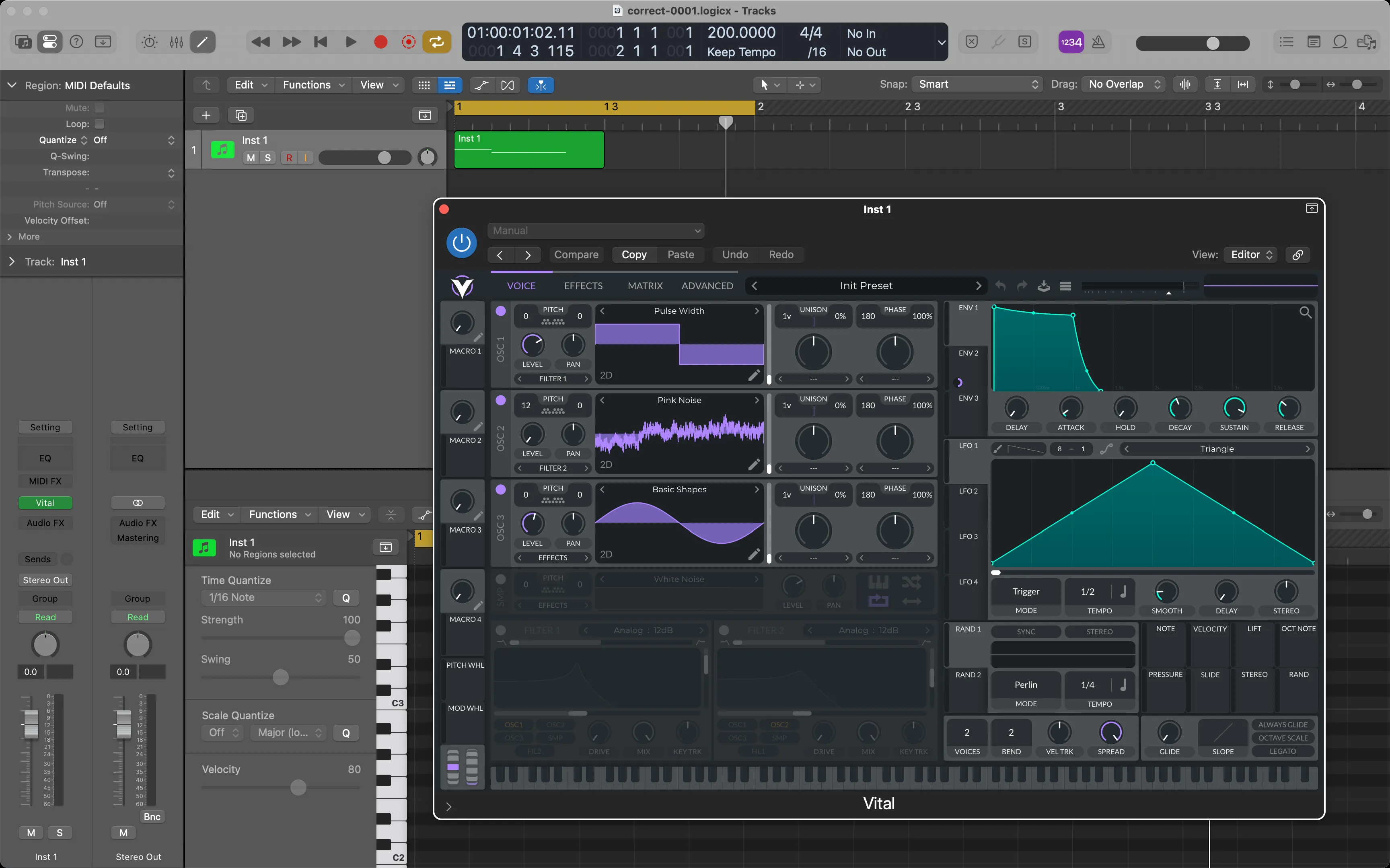Open the Quantize Off dropdown
The image size is (1390, 868).
(134, 140)
